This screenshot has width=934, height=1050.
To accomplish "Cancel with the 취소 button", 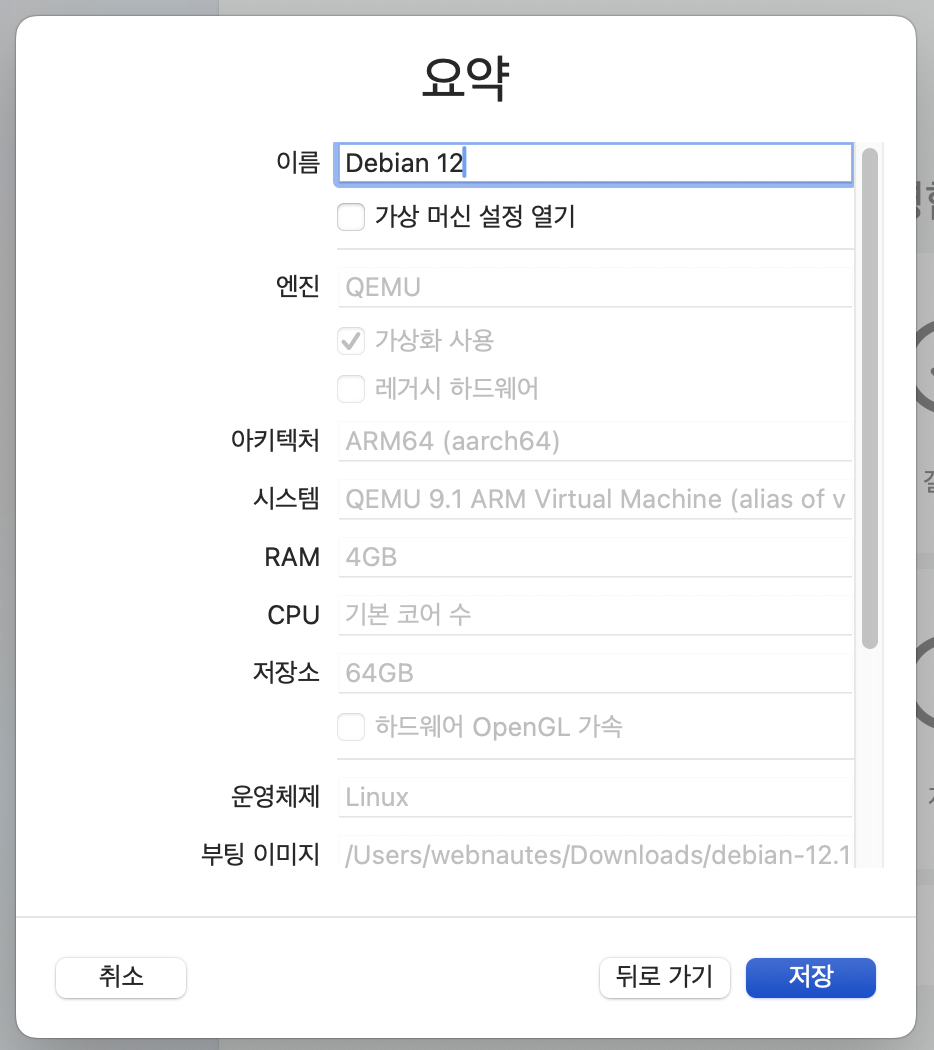I will click(x=121, y=978).
